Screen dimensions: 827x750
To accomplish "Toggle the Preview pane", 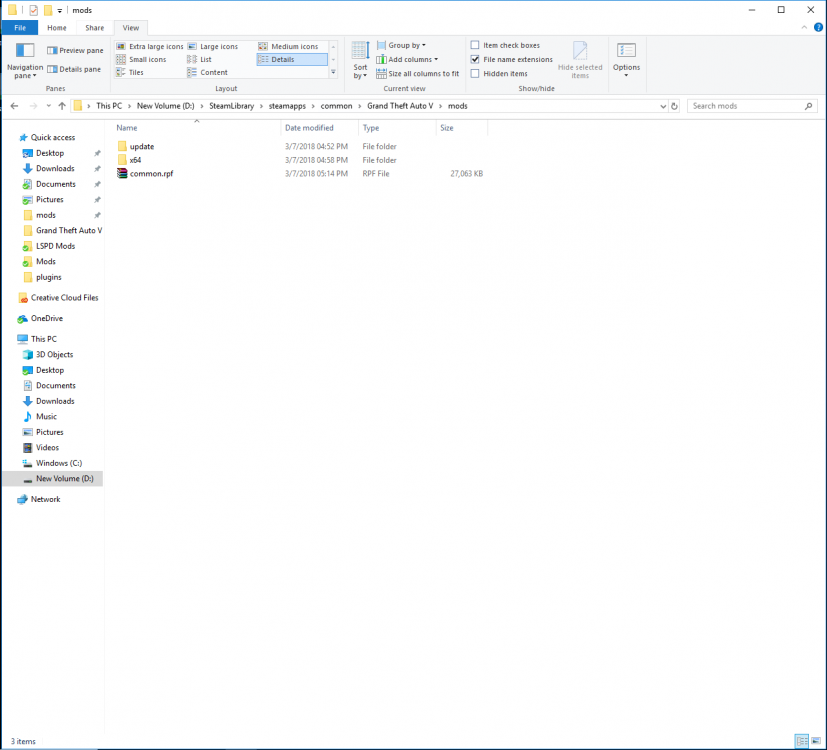I will [75, 51].
